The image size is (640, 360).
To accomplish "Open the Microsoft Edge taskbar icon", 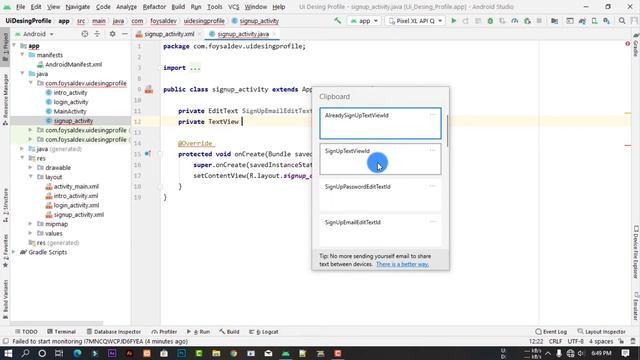I will (x=77, y=353).
